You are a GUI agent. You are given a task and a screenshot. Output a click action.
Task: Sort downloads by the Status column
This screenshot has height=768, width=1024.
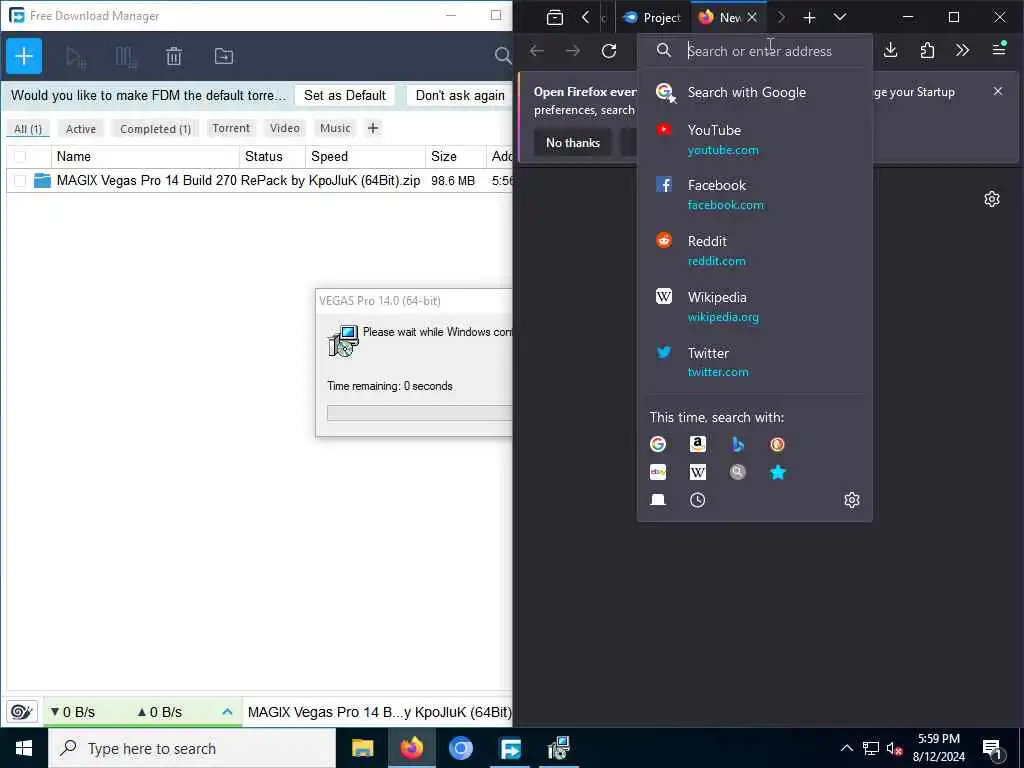[x=272, y=157]
